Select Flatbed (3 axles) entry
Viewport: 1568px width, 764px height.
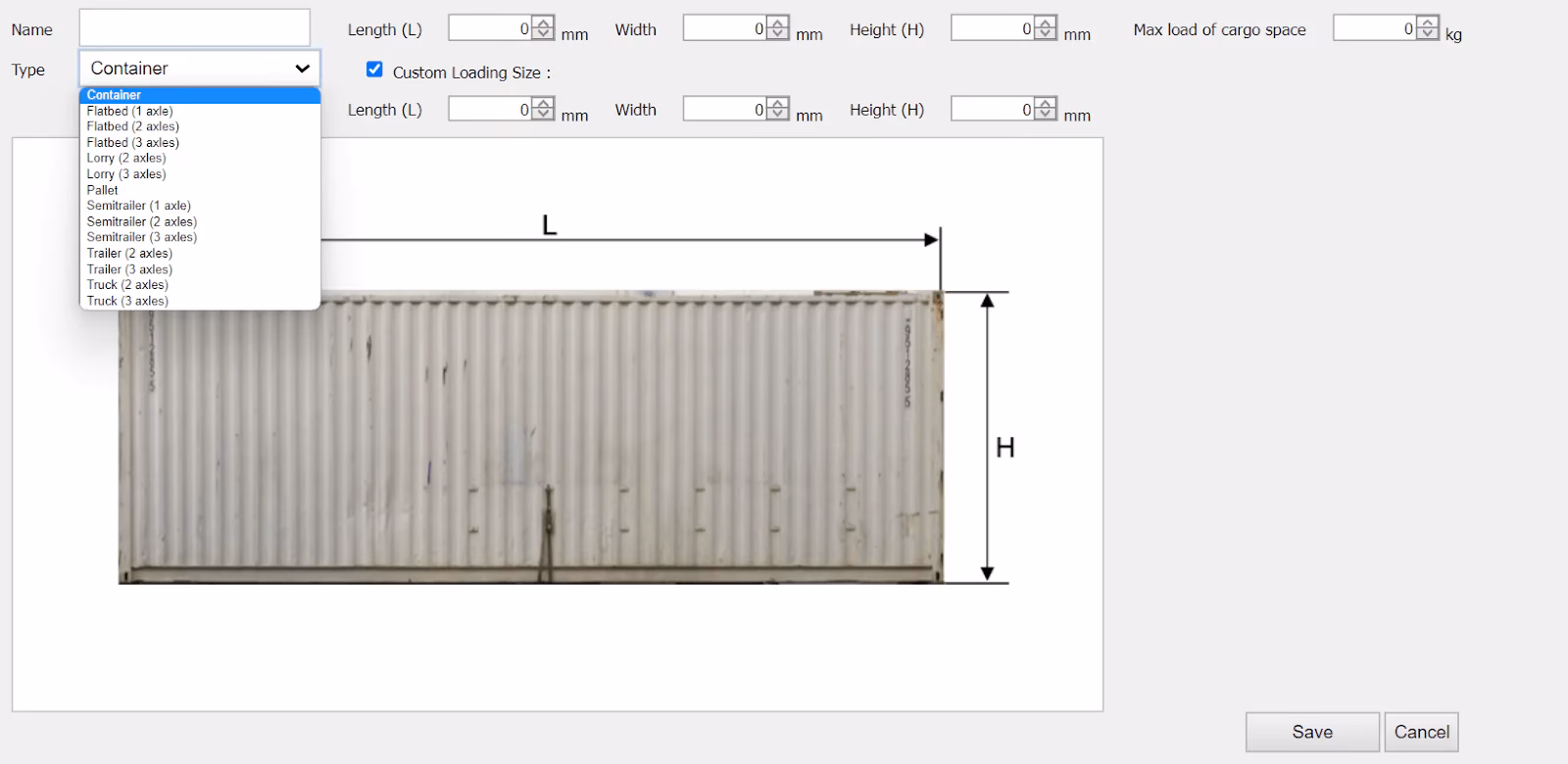click(132, 142)
